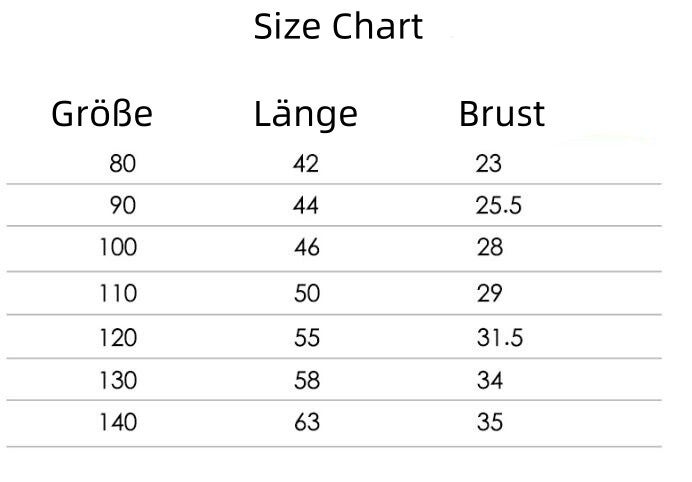Screen dimensions: 692x482
Task: Select the Größe column header
Action: pos(102,115)
